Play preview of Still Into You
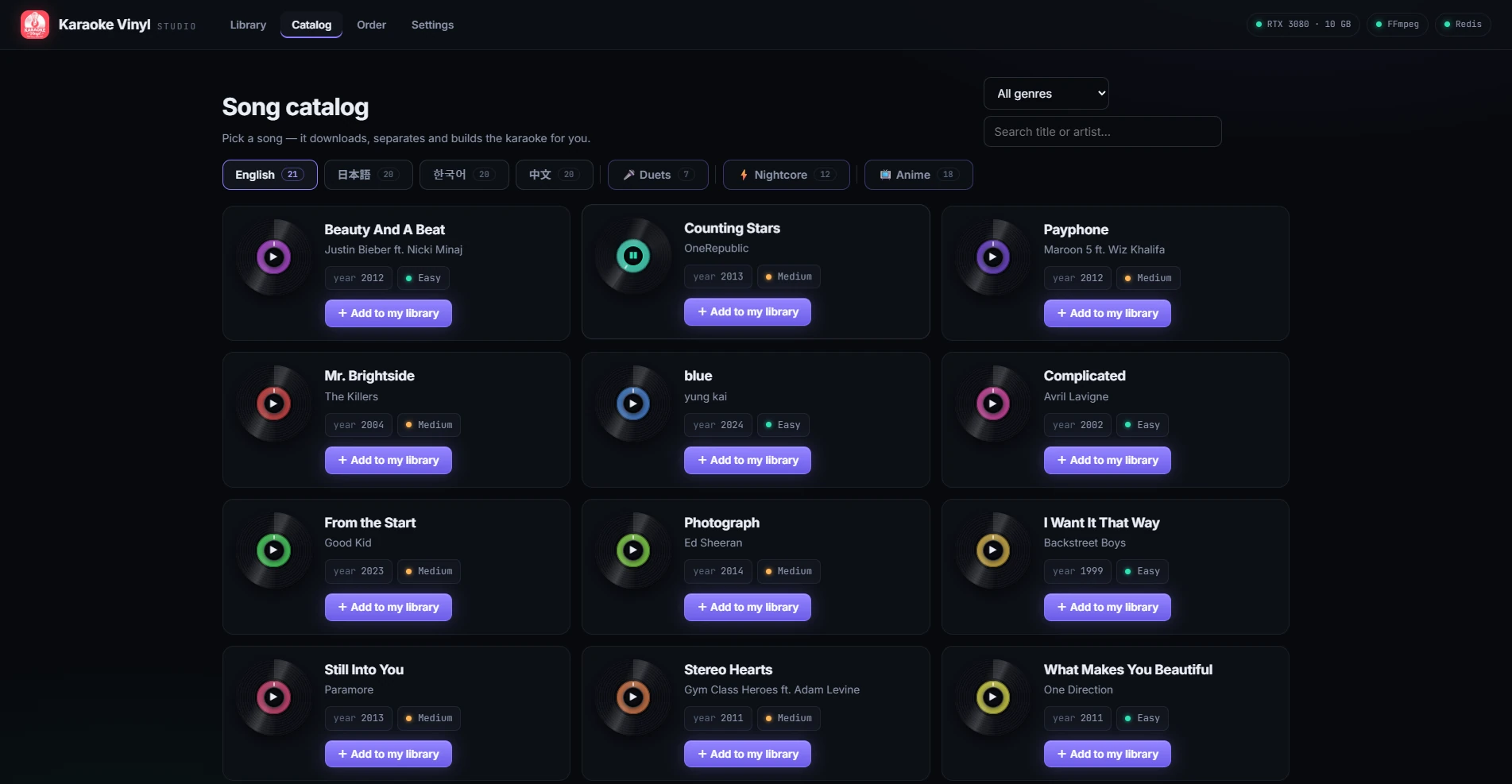The image size is (1512, 784). pos(273,697)
